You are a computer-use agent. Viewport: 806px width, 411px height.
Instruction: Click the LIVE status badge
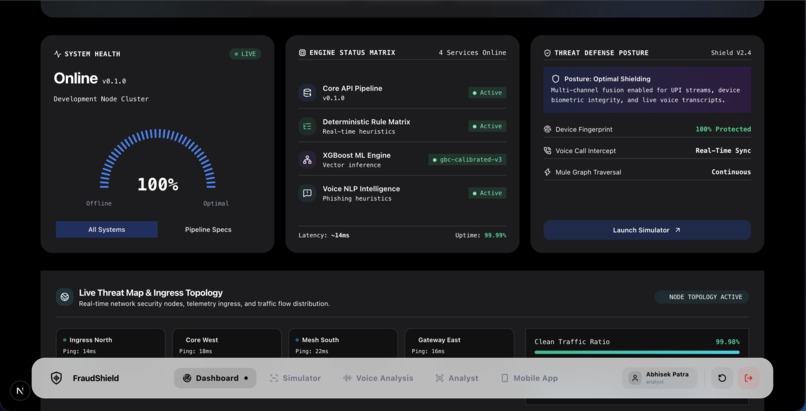click(245, 54)
